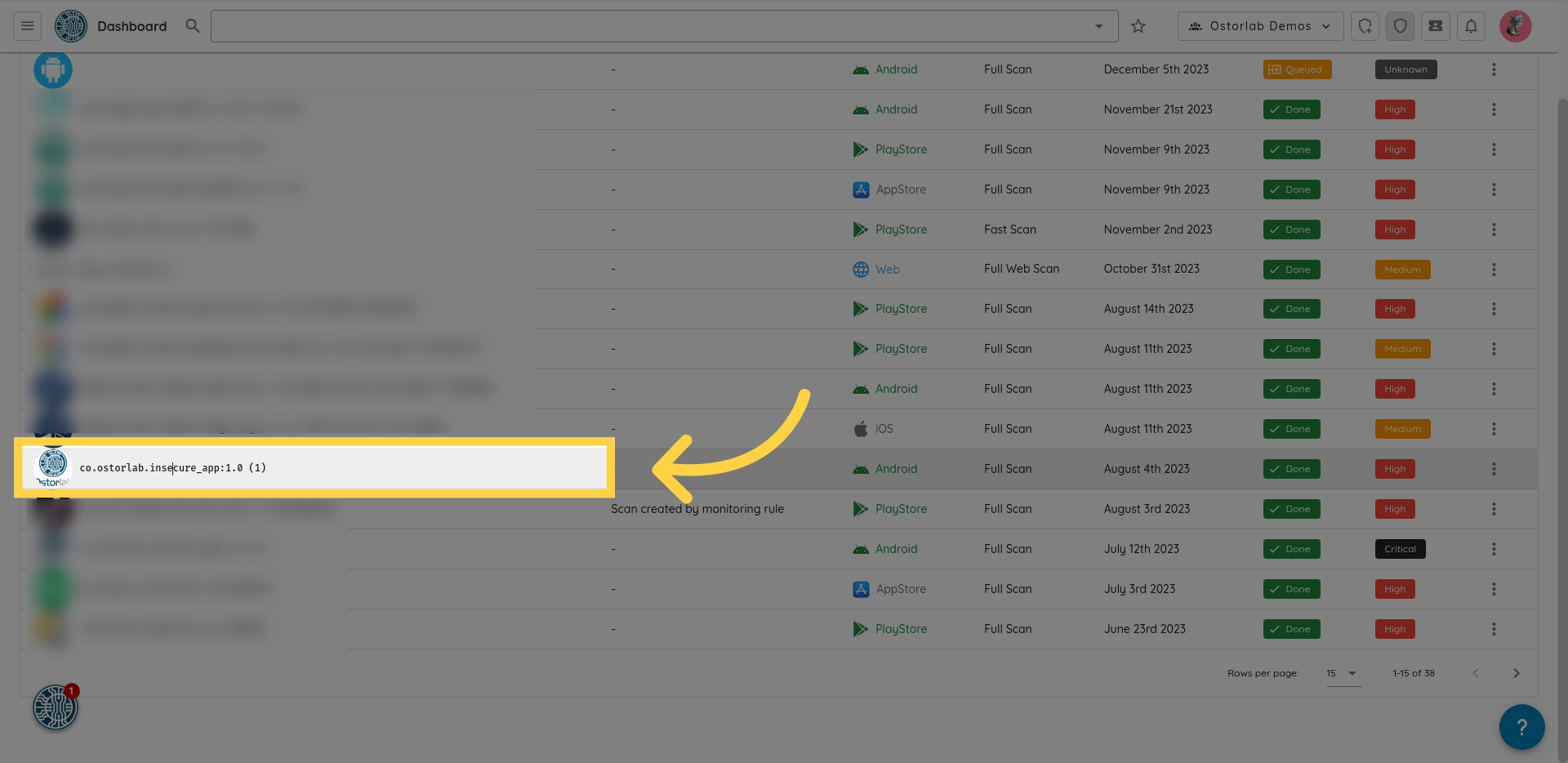Open the co.ostorlab.insecure_app:1.0 scan
The width and height of the screenshot is (1568, 763).
173,468
